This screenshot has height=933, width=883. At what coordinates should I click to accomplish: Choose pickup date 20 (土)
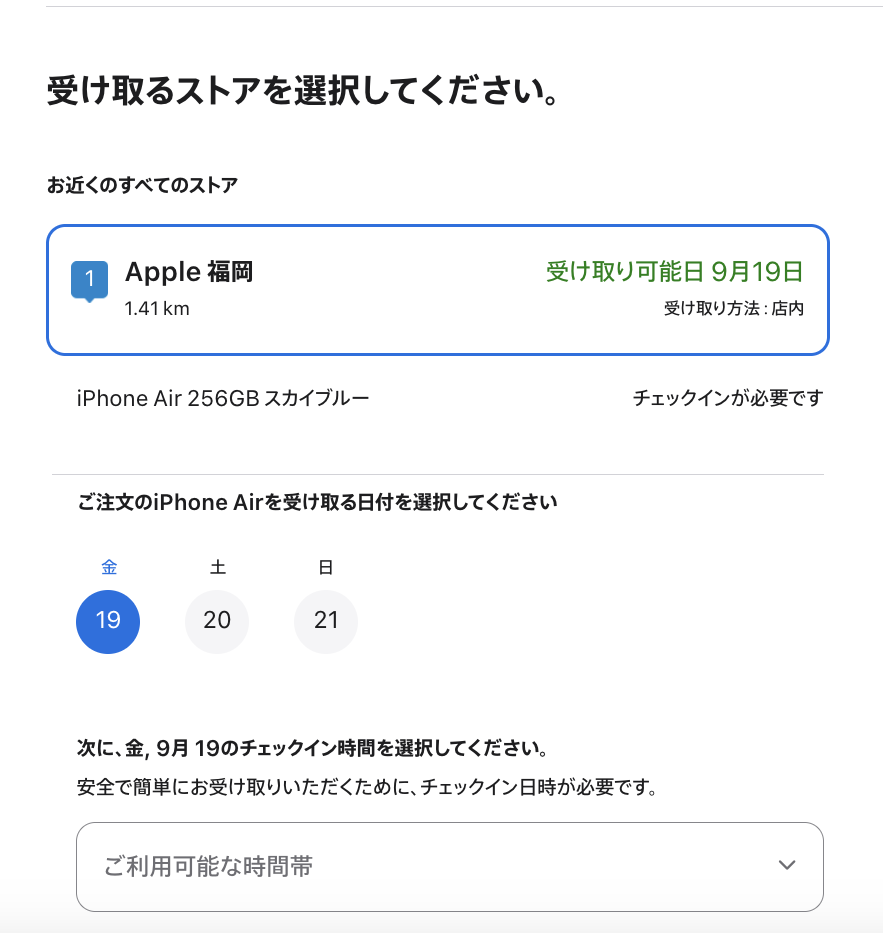[217, 622]
